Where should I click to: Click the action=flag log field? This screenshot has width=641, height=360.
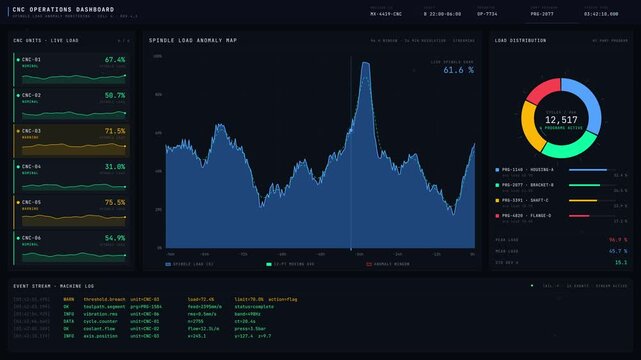coord(283,300)
